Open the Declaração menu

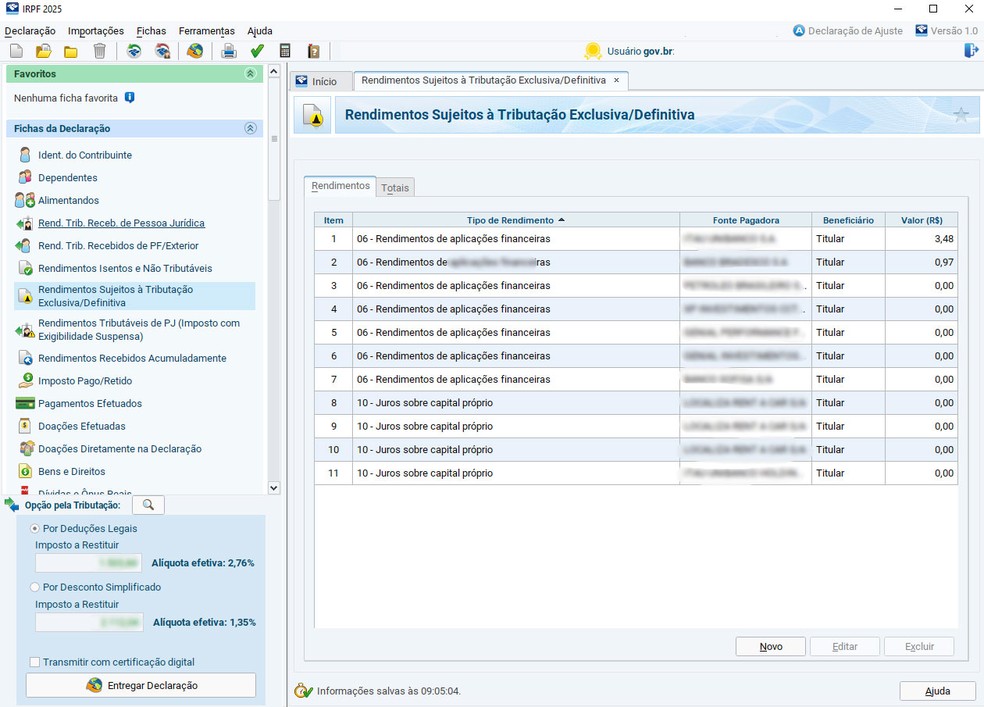pyautogui.click(x=30, y=31)
